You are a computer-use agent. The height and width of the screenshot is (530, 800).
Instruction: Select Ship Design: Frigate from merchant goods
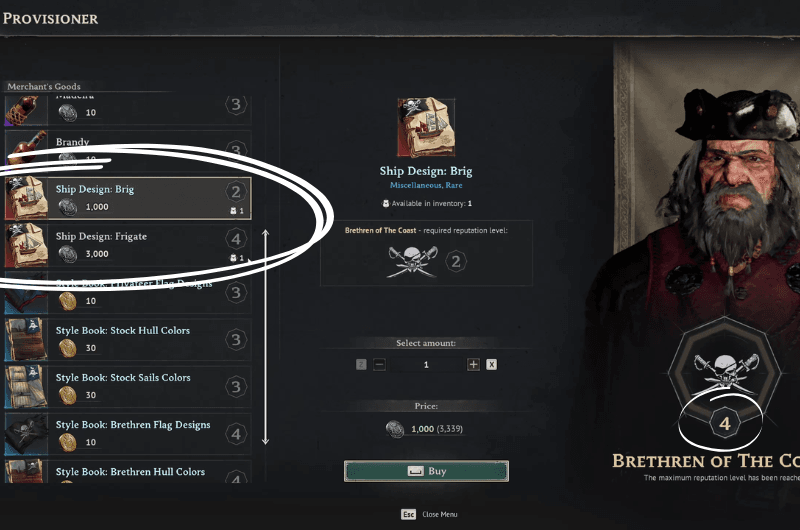click(x=128, y=245)
